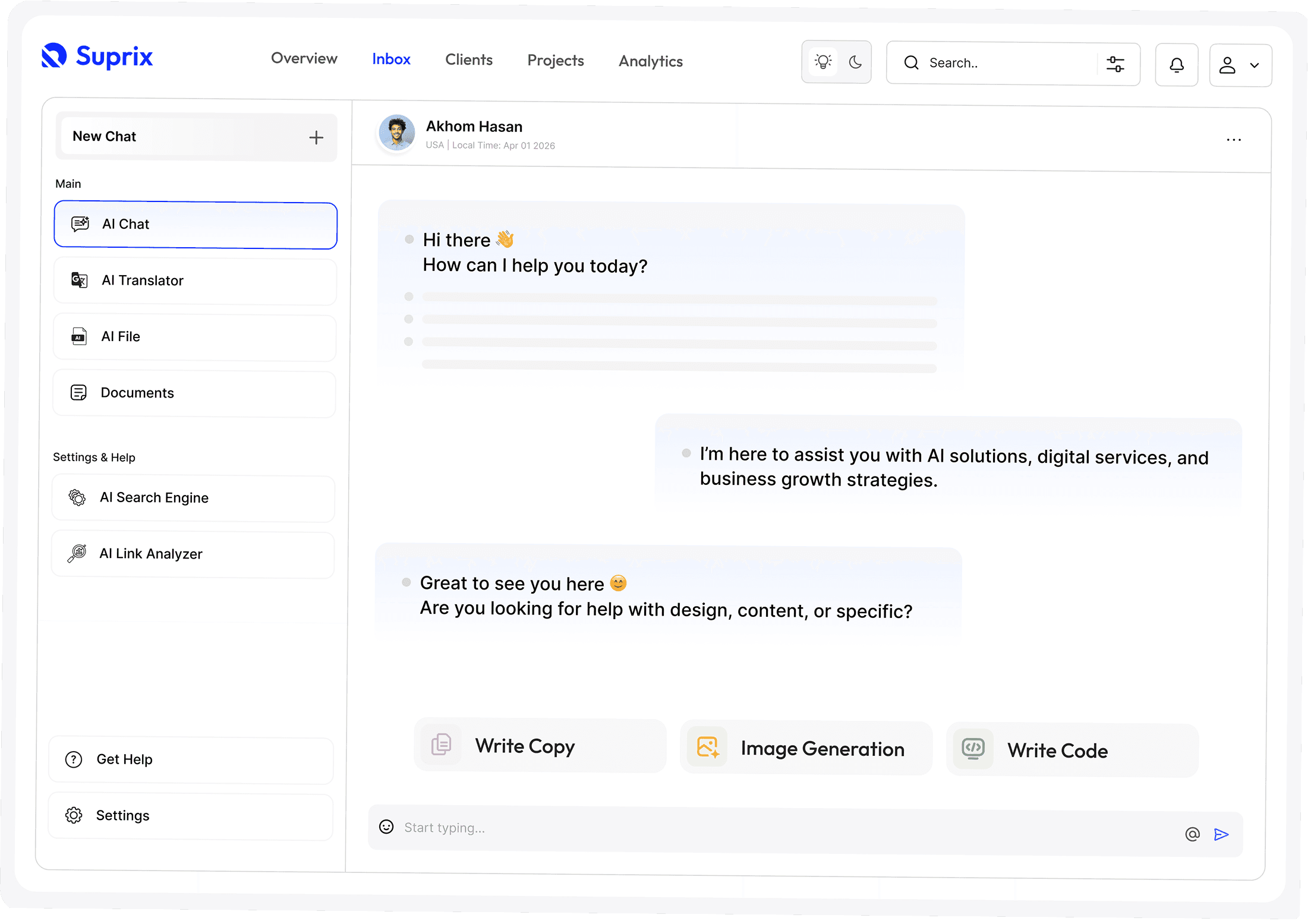This screenshot has width=1314, height=924.
Task: Open Settings from sidebar
Action: point(190,816)
